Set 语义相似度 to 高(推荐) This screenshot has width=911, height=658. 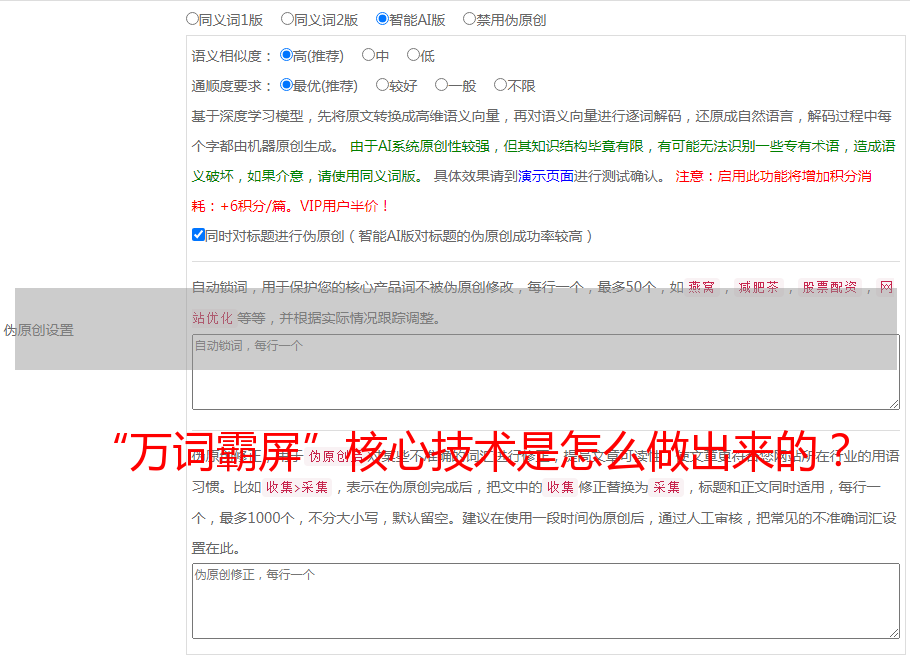286,55
